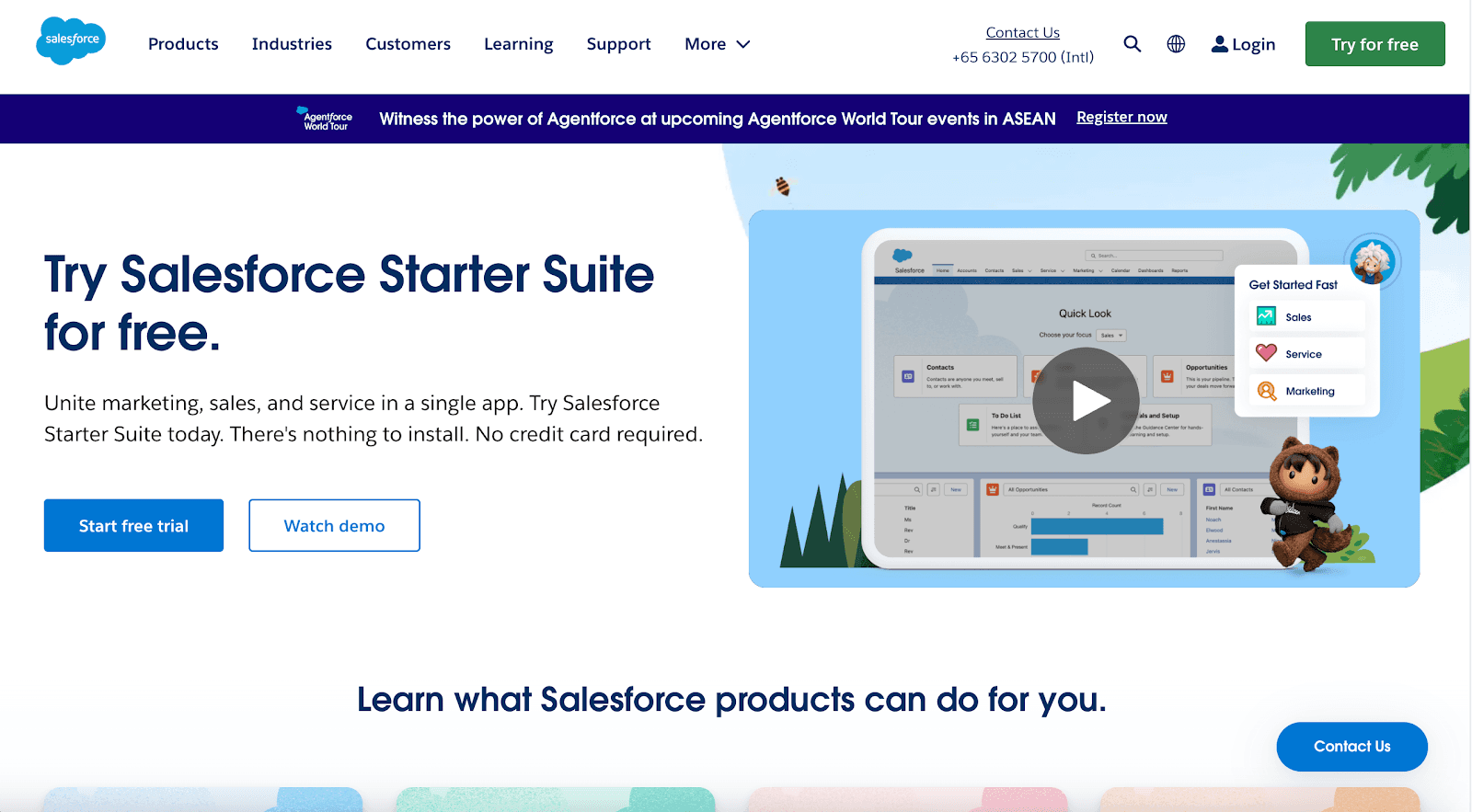Click the Watch demo button

[x=334, y=525]
